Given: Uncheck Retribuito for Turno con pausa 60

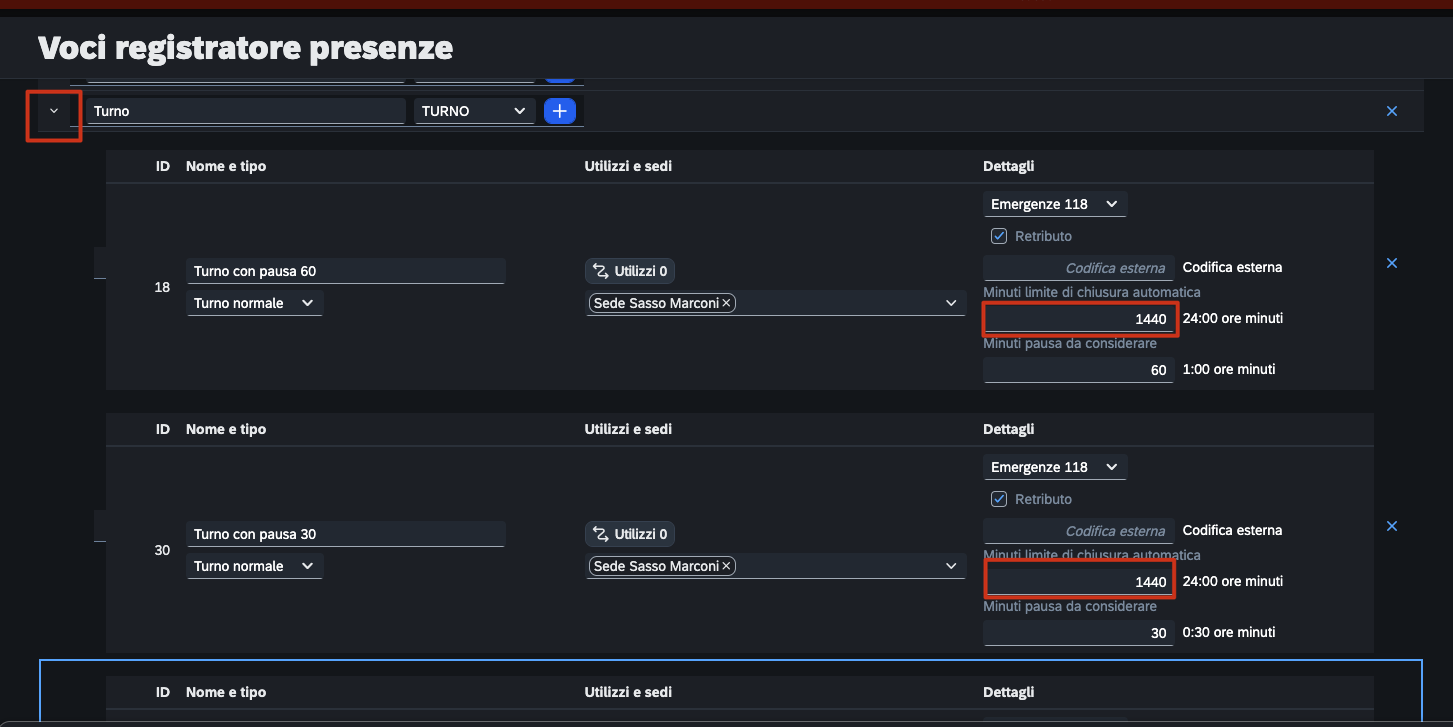Looking at the screenshot, I should click(x=998, y=236).
